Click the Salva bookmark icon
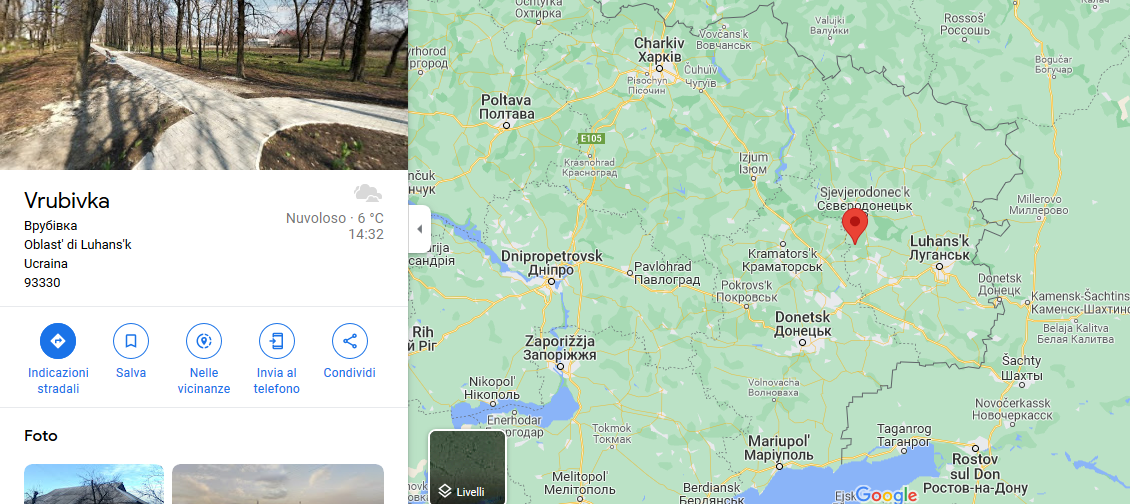The width and height of the screenshot is (1130, 504). pos(131,341)
